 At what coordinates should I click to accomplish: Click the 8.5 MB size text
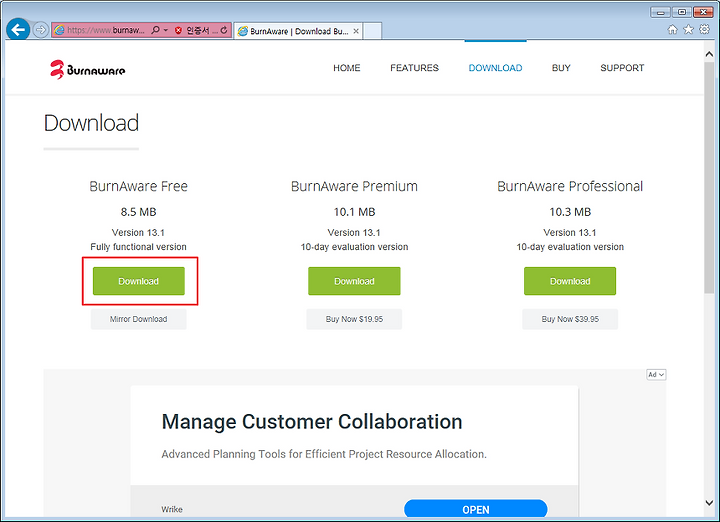(x=139, y=212)
